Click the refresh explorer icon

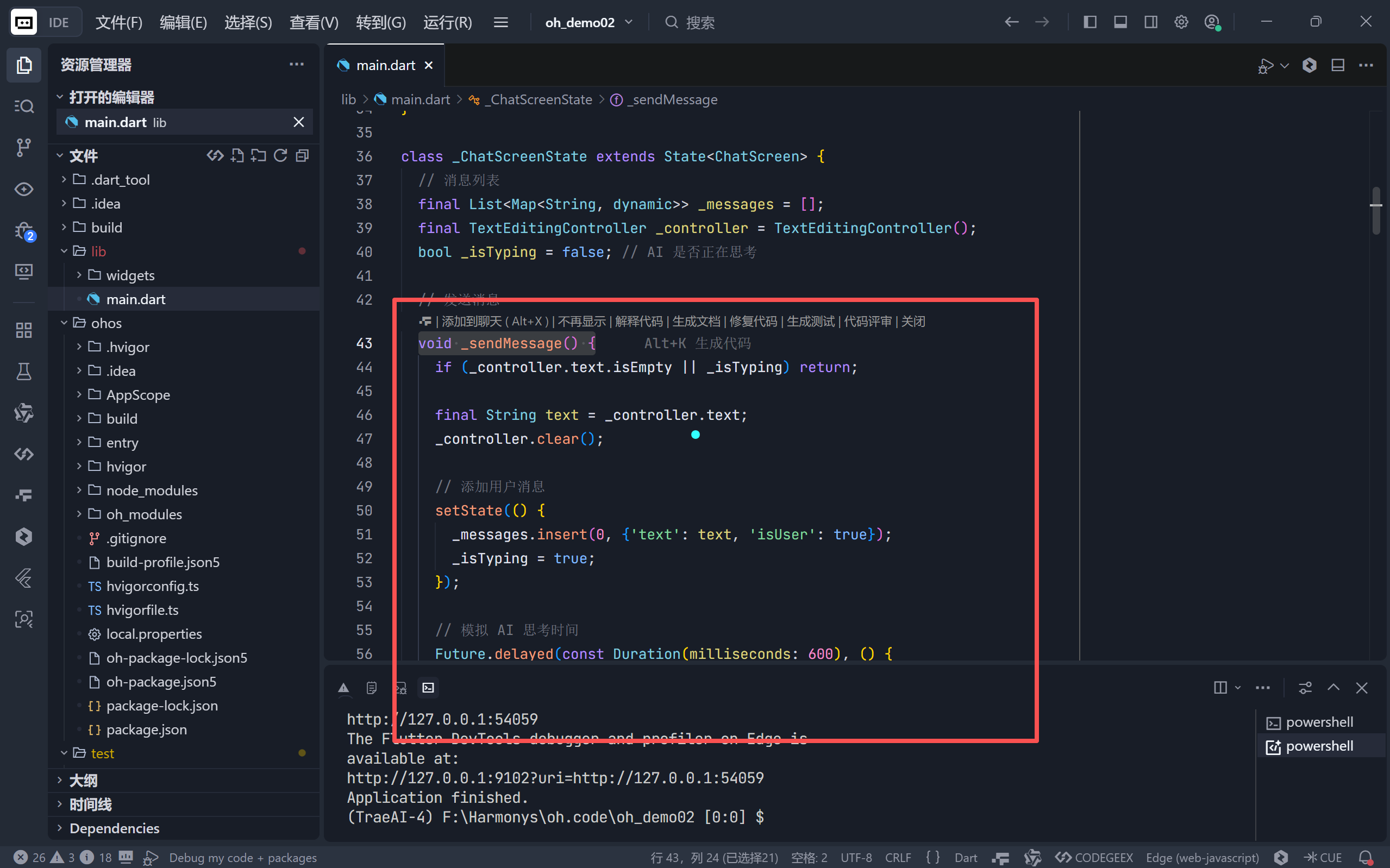click(x=280, y=155)
